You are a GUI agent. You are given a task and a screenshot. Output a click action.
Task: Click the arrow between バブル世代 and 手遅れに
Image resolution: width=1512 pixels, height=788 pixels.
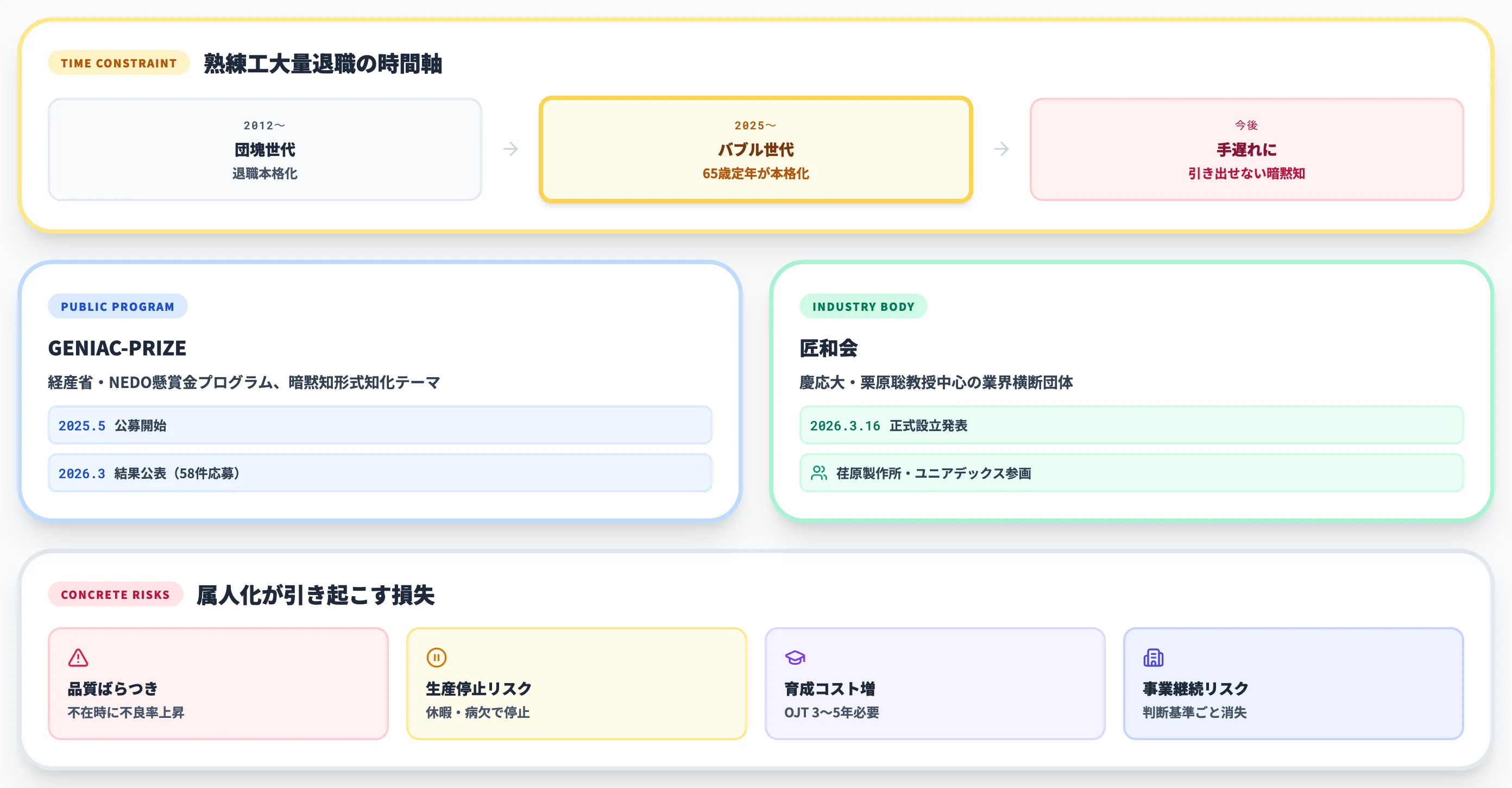(1000, 150)
